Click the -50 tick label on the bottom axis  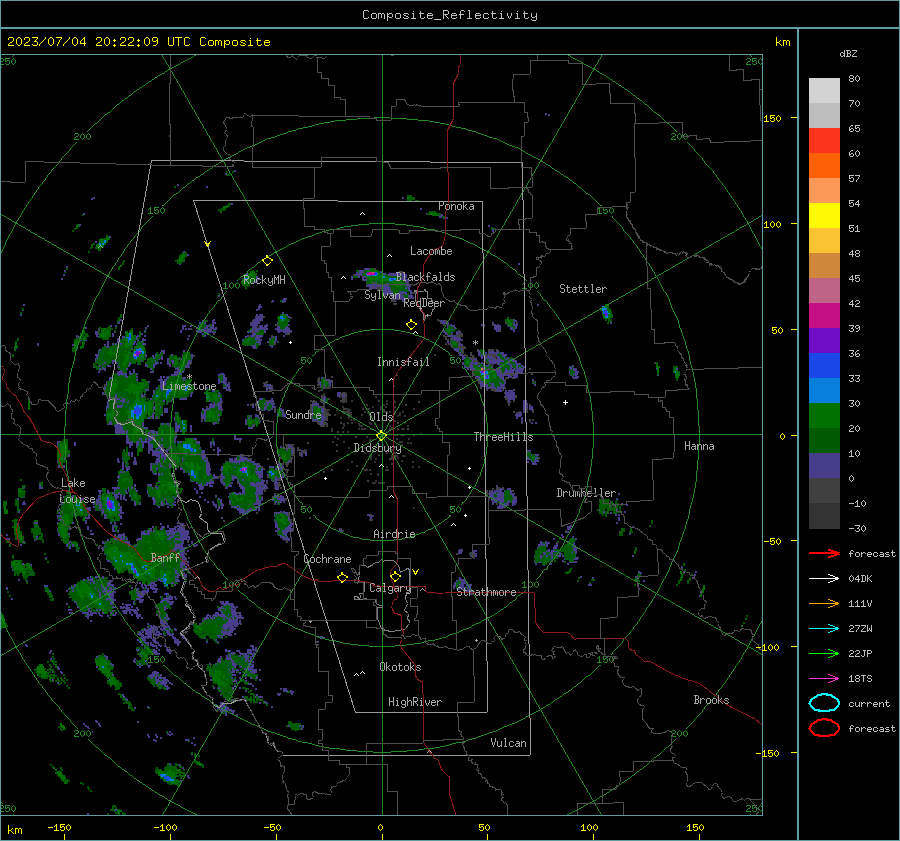(272, 828)
